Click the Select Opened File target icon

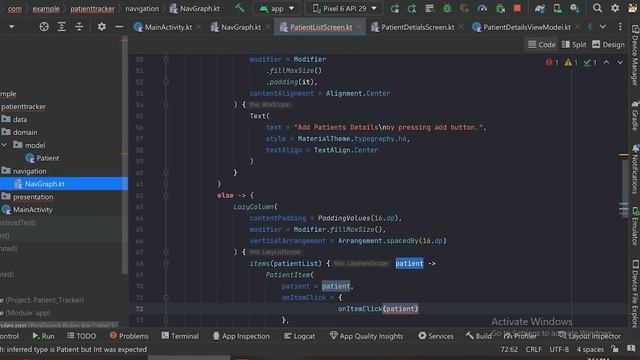(44, 27)
